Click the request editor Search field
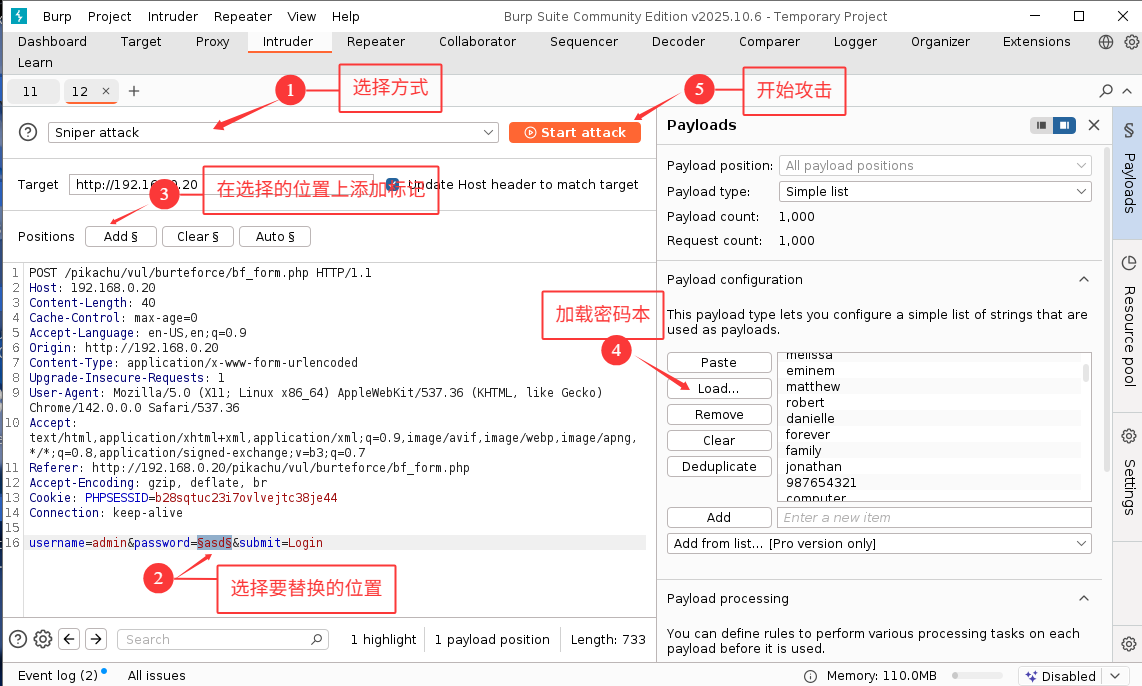Viewport: 1142px width, 686px height. pos(223,639)
